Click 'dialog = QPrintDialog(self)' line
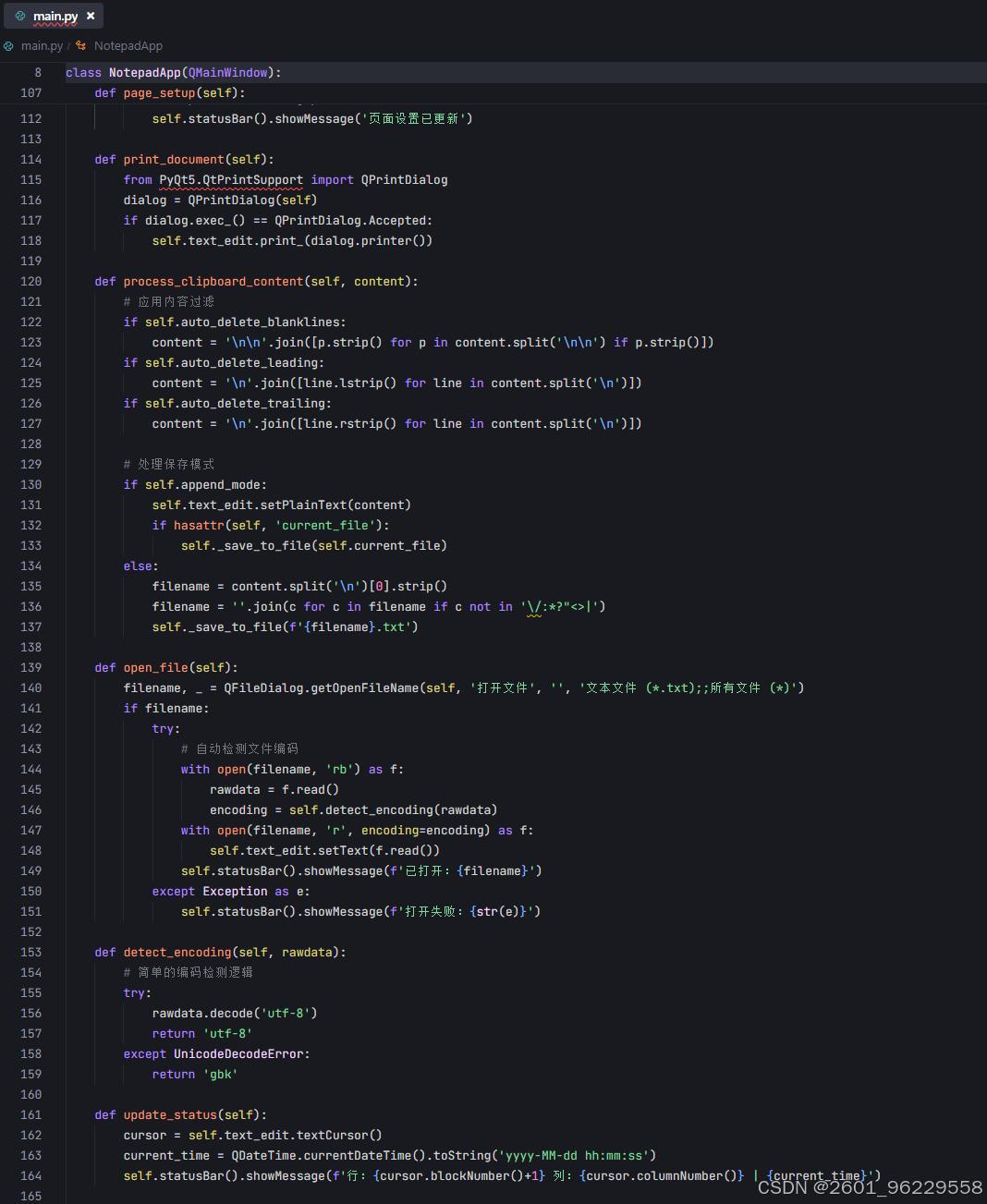The image size is (987, 1204). tap(220, 200)
